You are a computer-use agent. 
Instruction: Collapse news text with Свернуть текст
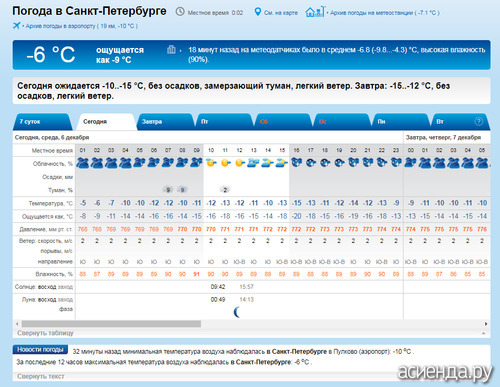tap(41, 376)
